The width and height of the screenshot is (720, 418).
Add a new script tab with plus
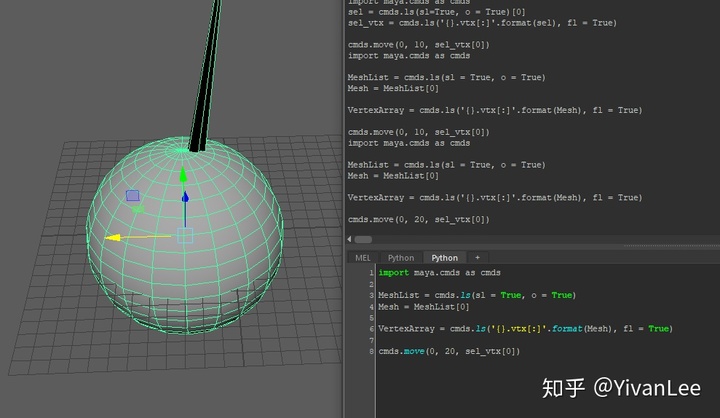tap(477, 258)
